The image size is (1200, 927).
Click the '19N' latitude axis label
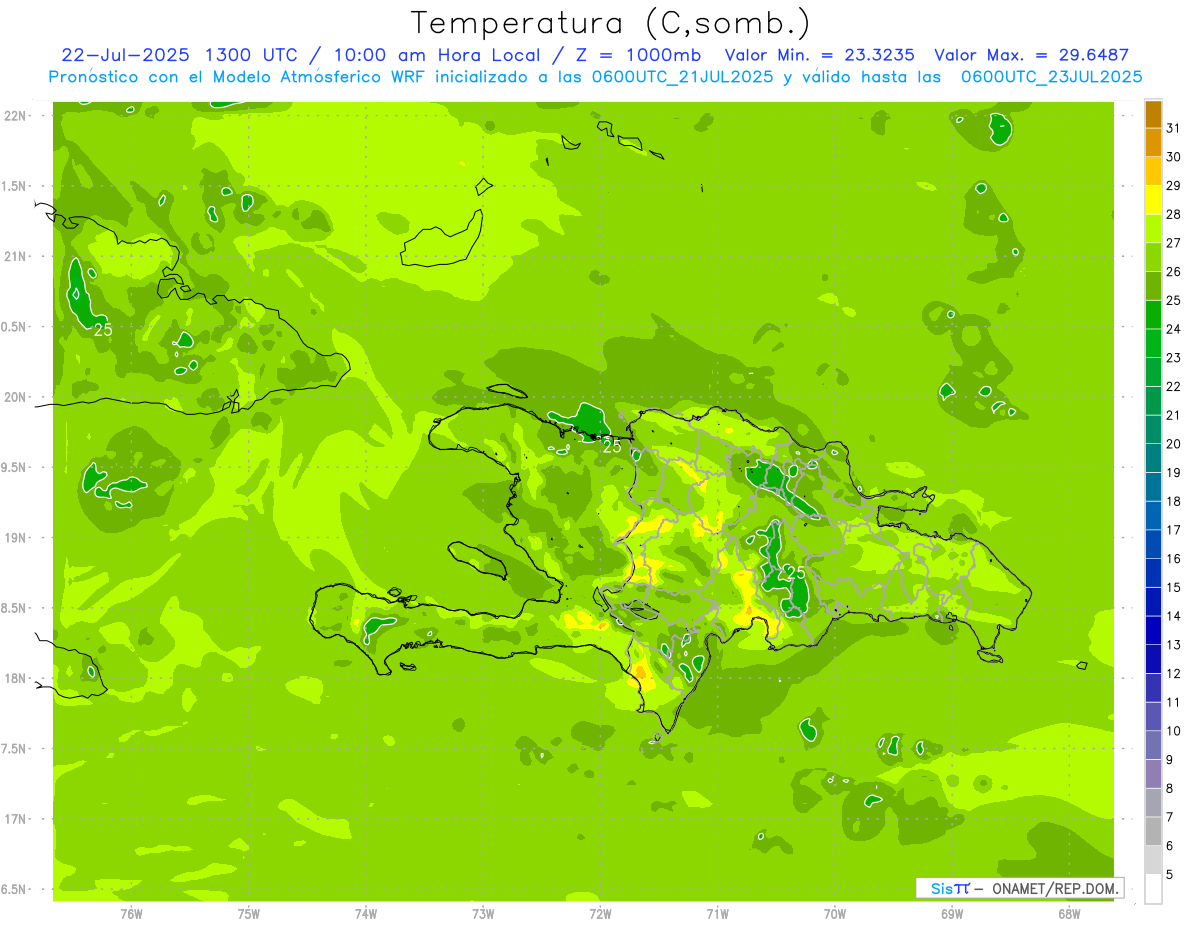click(13, 538)
